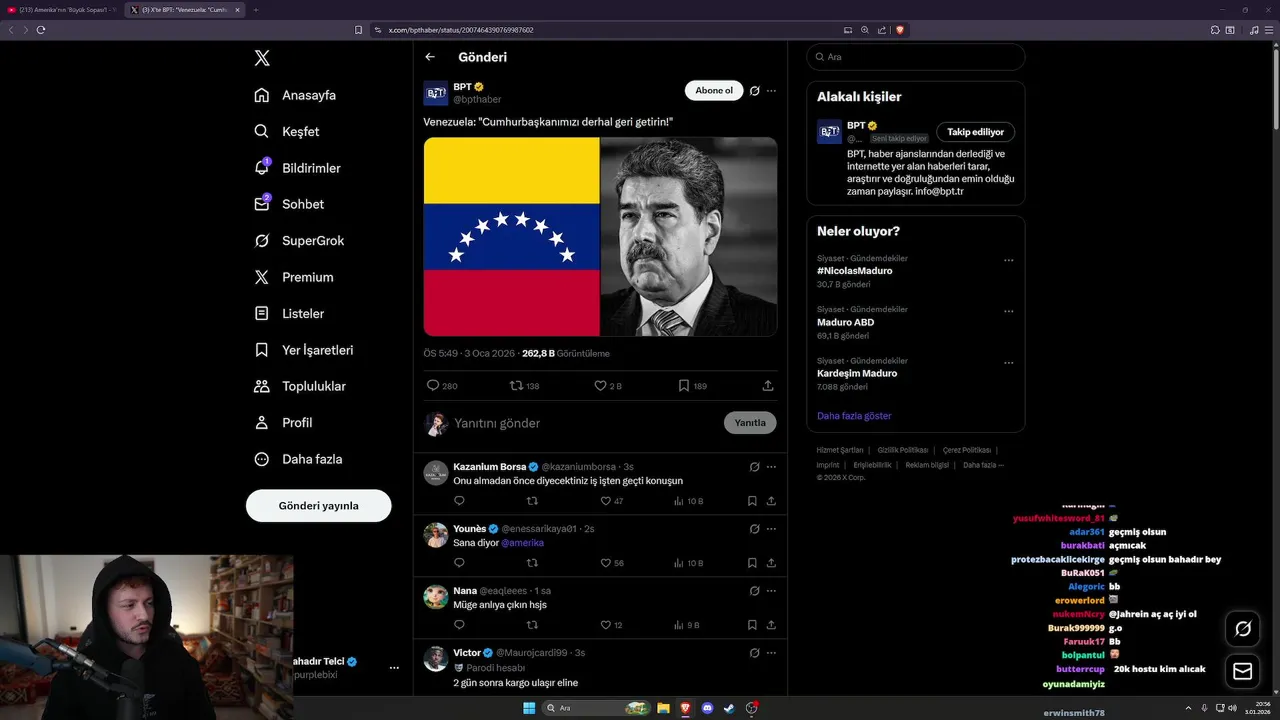Click the Yanıtla button
Viewport: 1280px width, 720px height.
[750, 423]
